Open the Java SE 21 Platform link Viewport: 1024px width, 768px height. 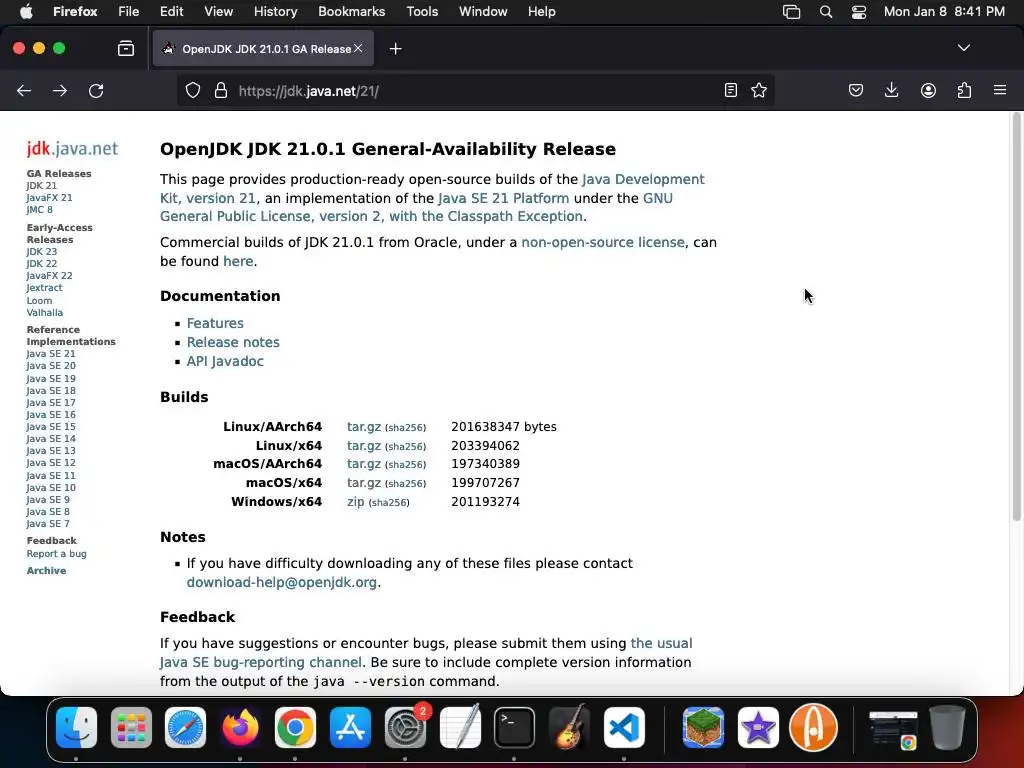click(x=504, y=198)
